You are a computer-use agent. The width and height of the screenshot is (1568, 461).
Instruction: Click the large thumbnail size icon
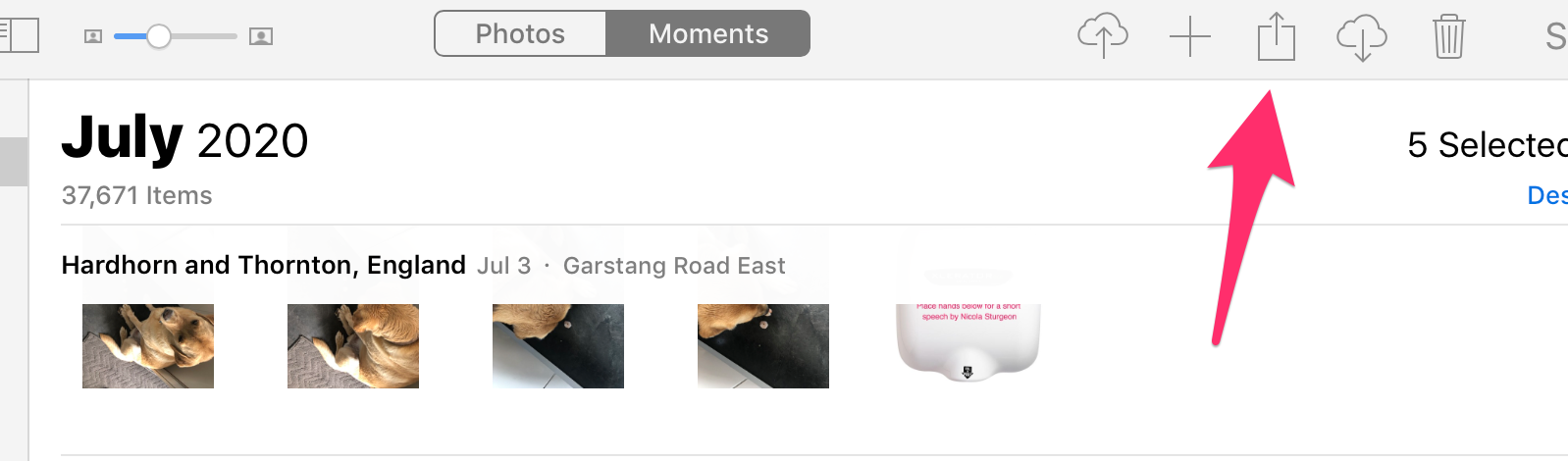[261, 36]
